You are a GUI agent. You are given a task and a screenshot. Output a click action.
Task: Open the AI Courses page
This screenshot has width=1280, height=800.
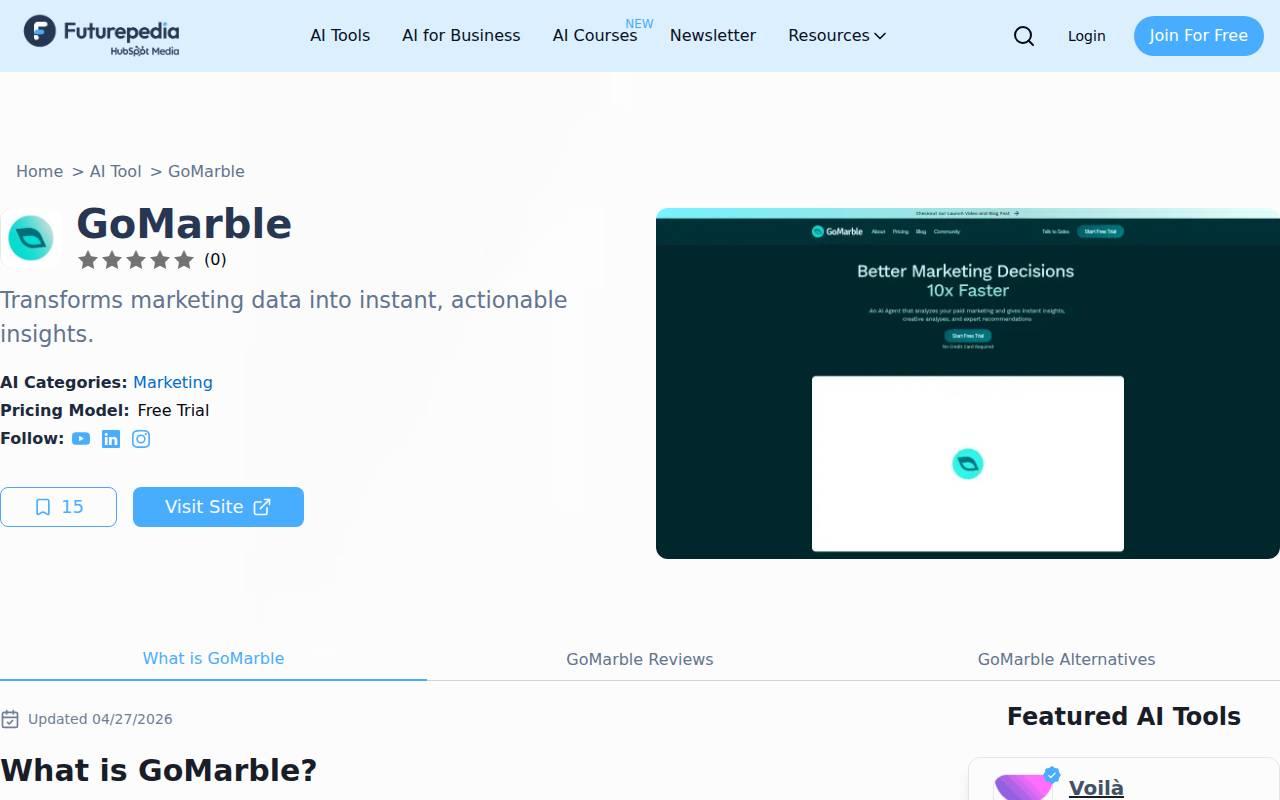click(x=595, y=36)
